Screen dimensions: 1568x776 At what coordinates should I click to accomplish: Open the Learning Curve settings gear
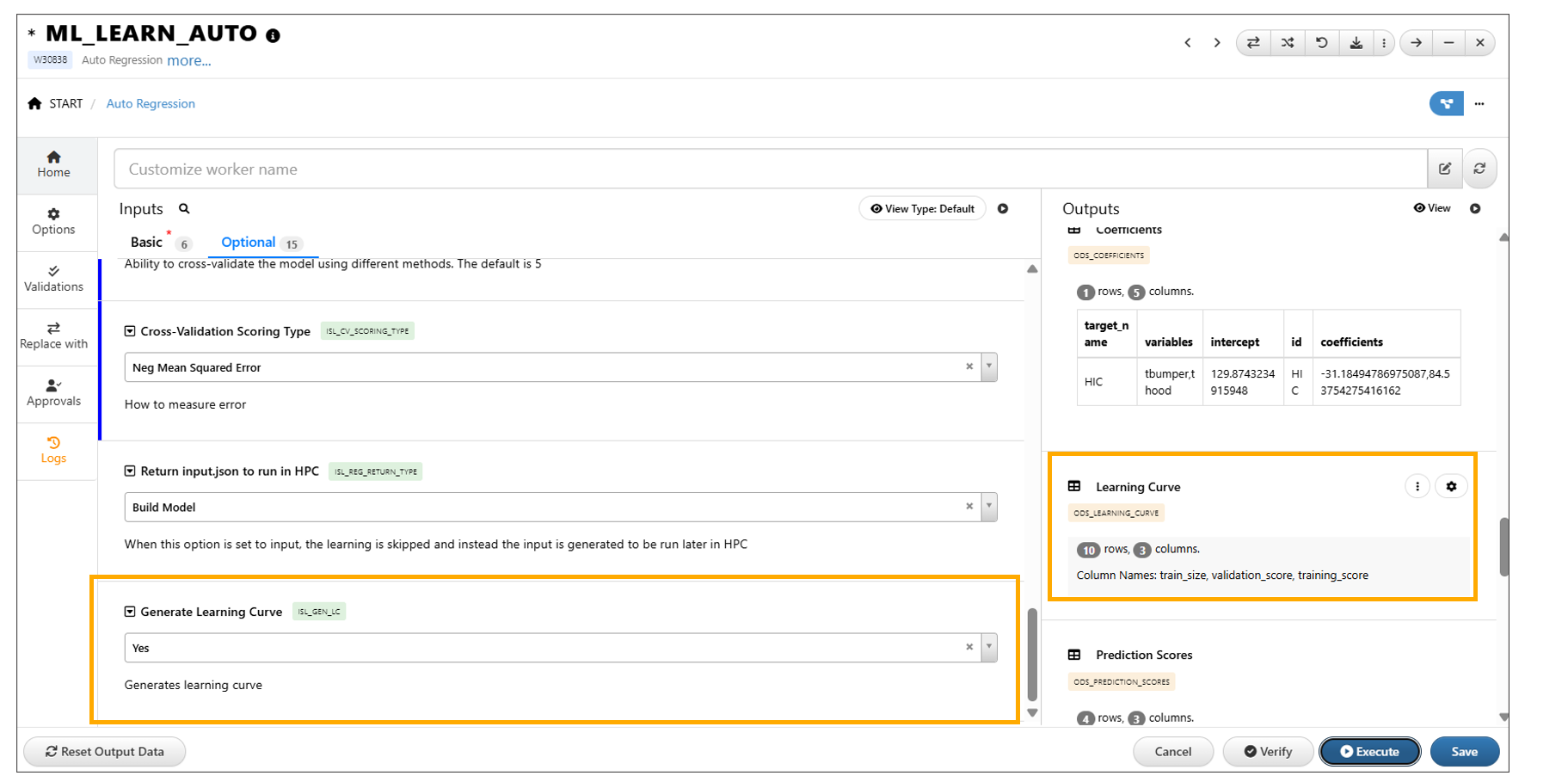(1451, 487)
